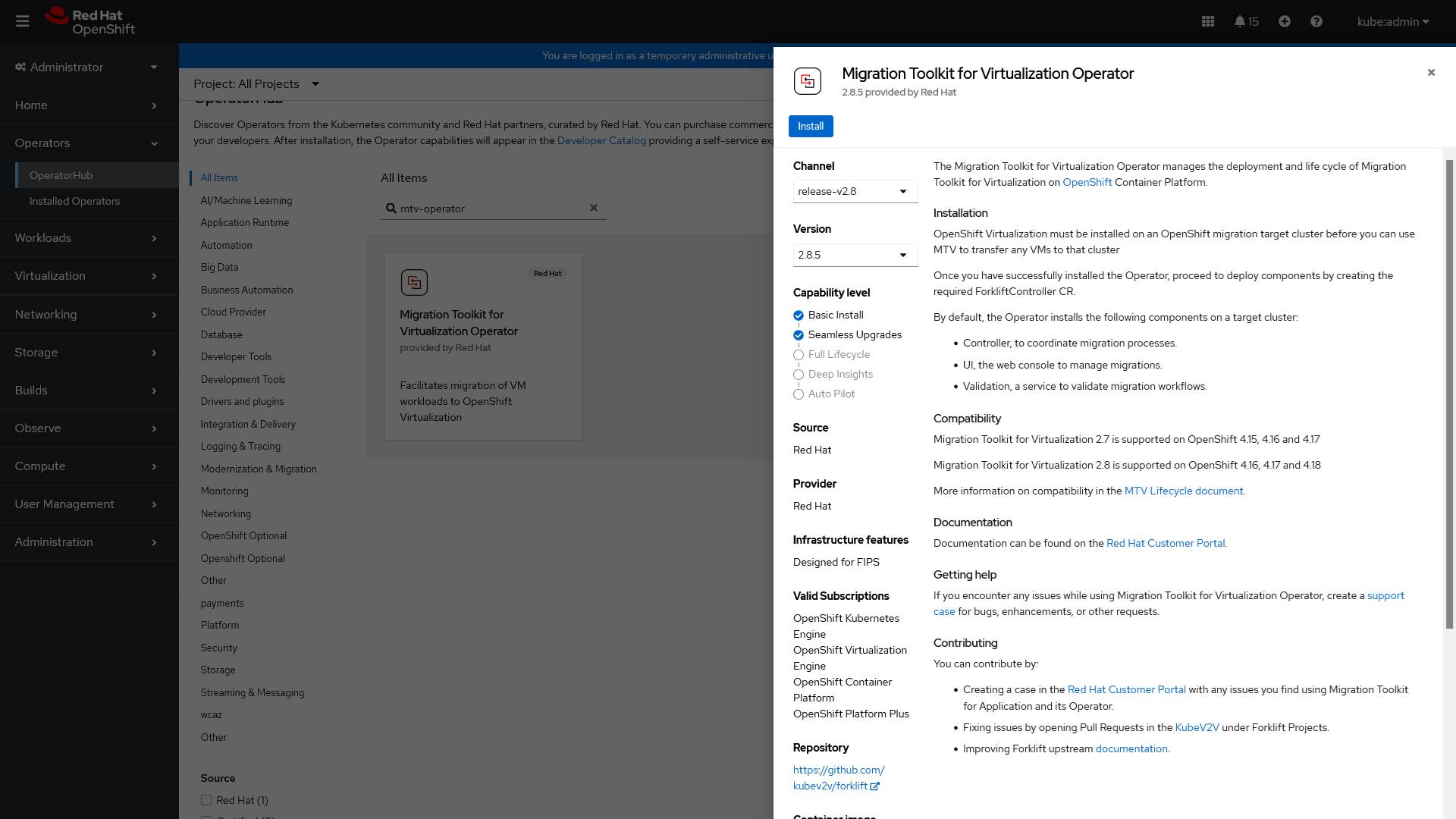Check the Red Hat source filter

click(206, 800)
